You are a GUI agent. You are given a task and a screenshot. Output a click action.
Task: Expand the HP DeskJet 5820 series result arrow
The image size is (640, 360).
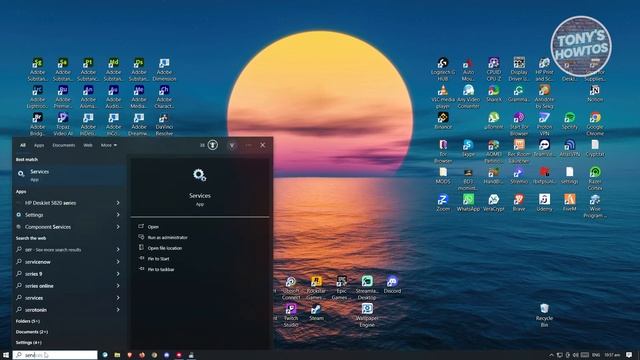(118, 203)
